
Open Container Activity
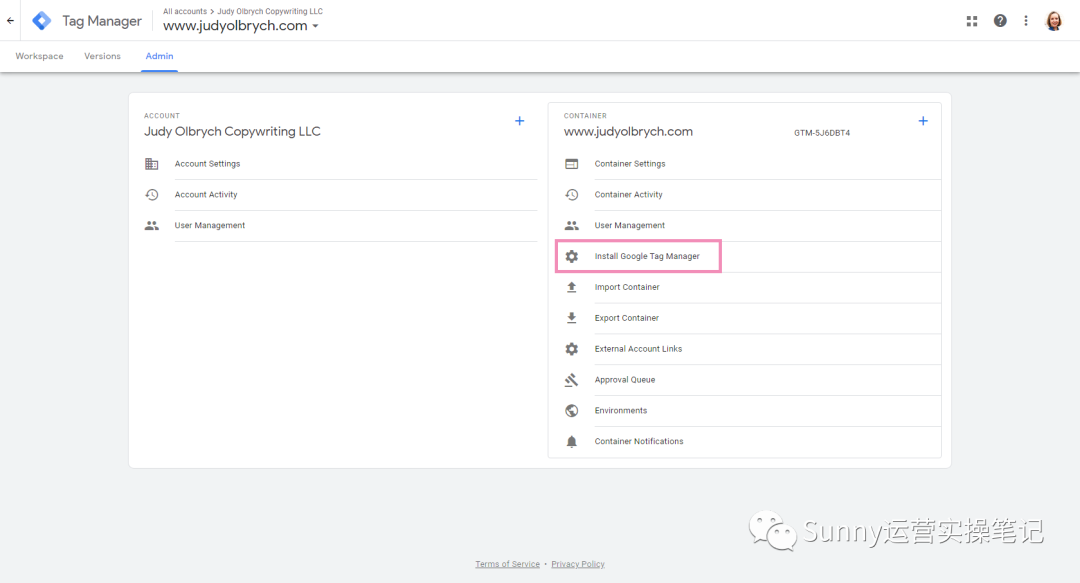628,195
